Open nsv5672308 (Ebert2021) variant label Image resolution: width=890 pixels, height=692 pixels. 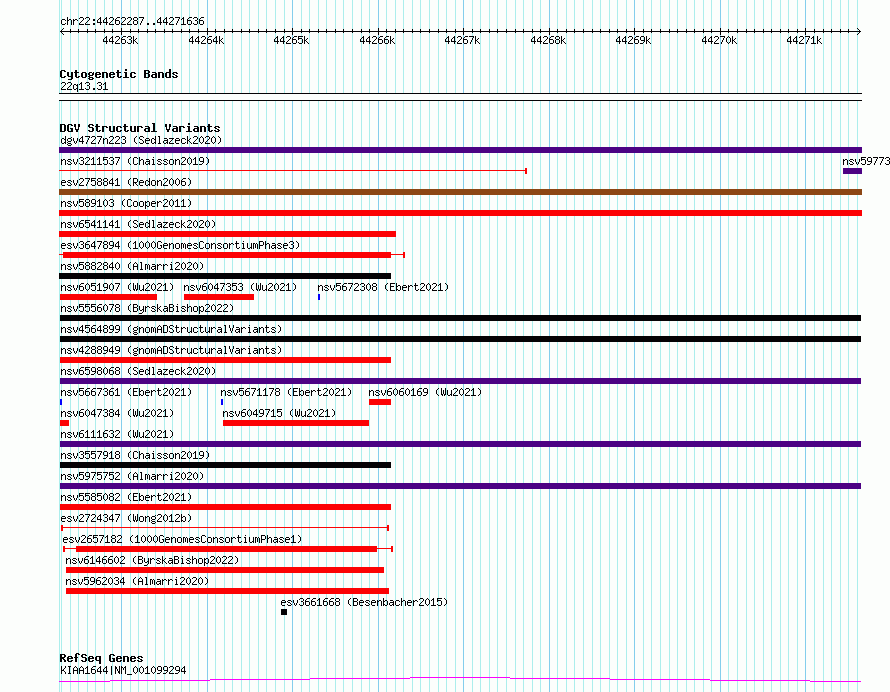pos(383,287)
